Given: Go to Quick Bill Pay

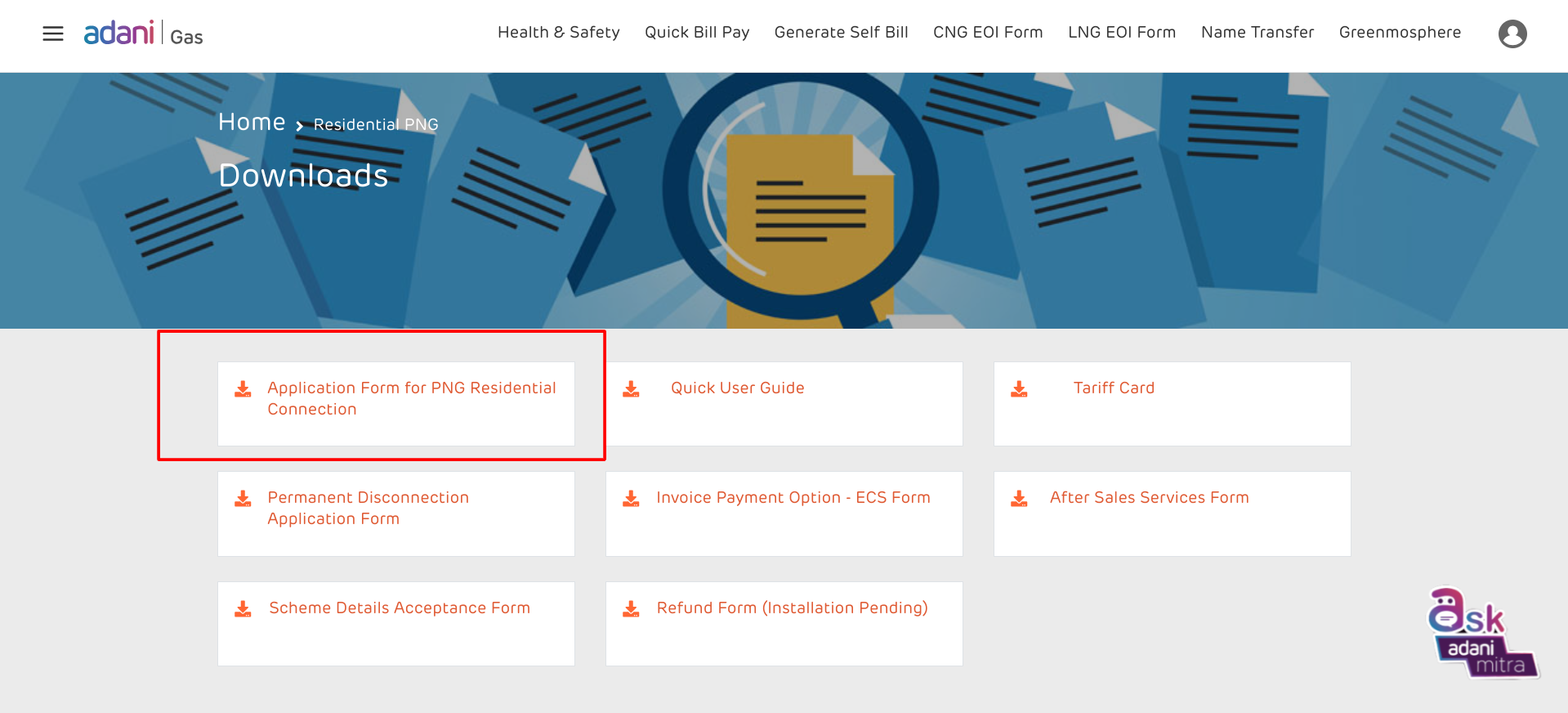Looking at the screenshot, I should [696, 33].
